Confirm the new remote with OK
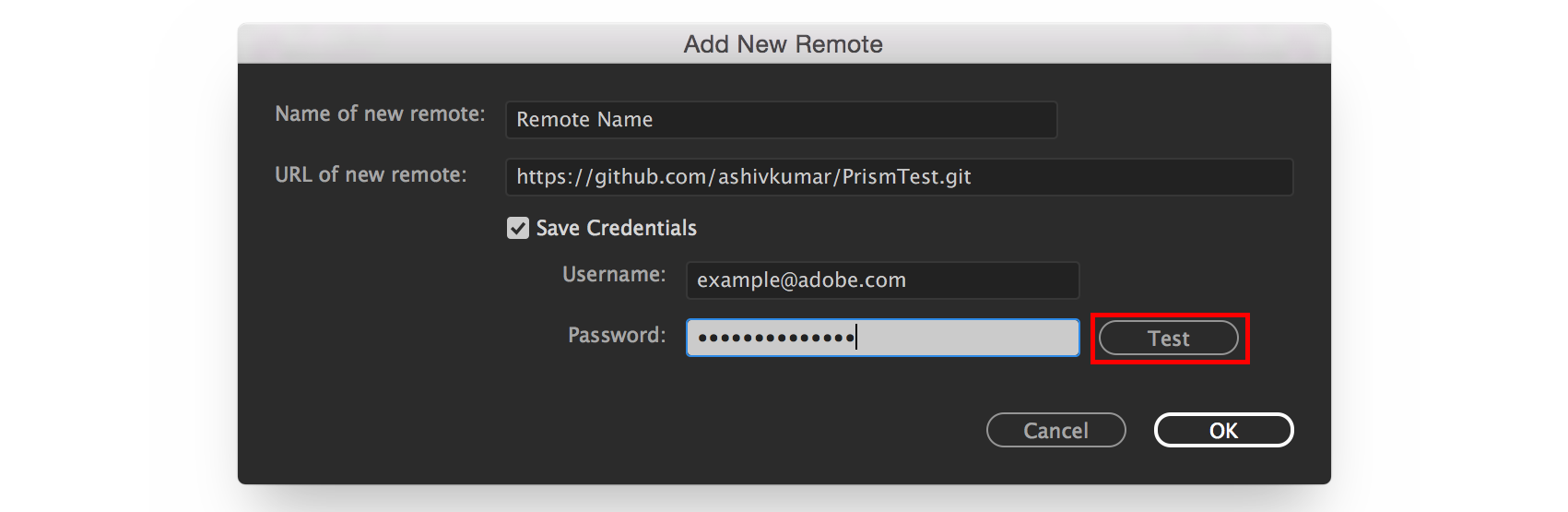Screen dimensions: 1568x512 [1223, 431]
